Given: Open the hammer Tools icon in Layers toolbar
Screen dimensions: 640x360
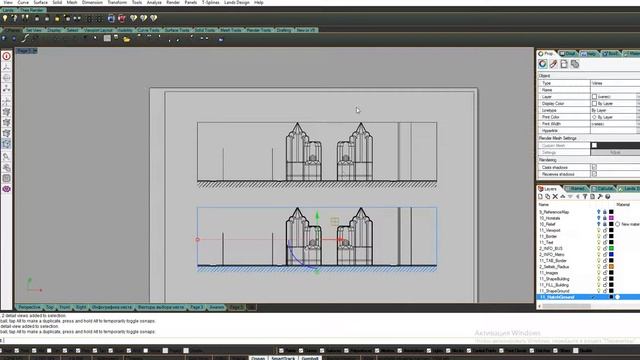Looking at the screenshot, I should pyautogui.click(x=600, y=197).
